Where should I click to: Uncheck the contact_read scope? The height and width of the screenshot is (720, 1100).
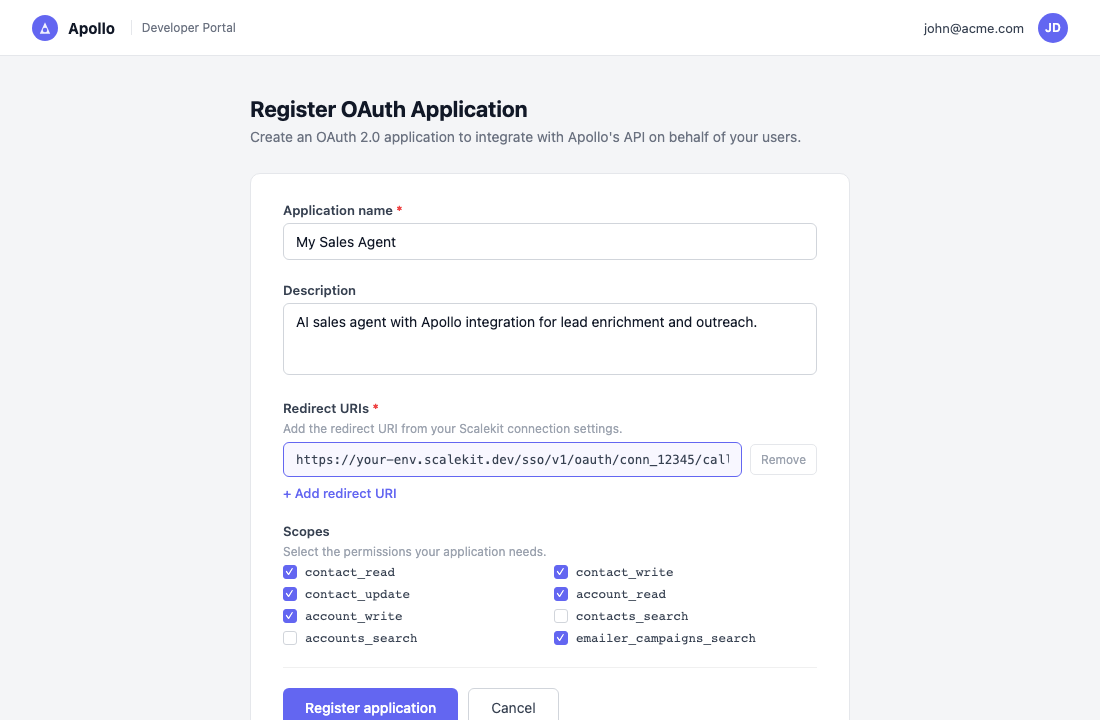290,572
